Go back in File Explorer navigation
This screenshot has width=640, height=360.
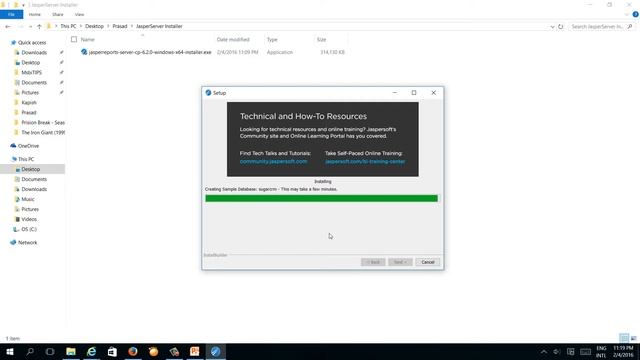(x=8, y=27)
